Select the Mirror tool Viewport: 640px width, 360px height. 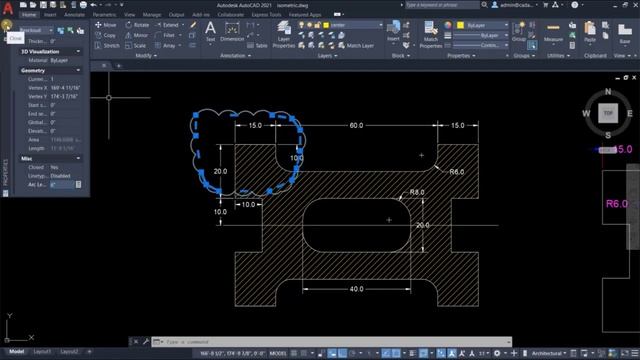tap(137, 36)
